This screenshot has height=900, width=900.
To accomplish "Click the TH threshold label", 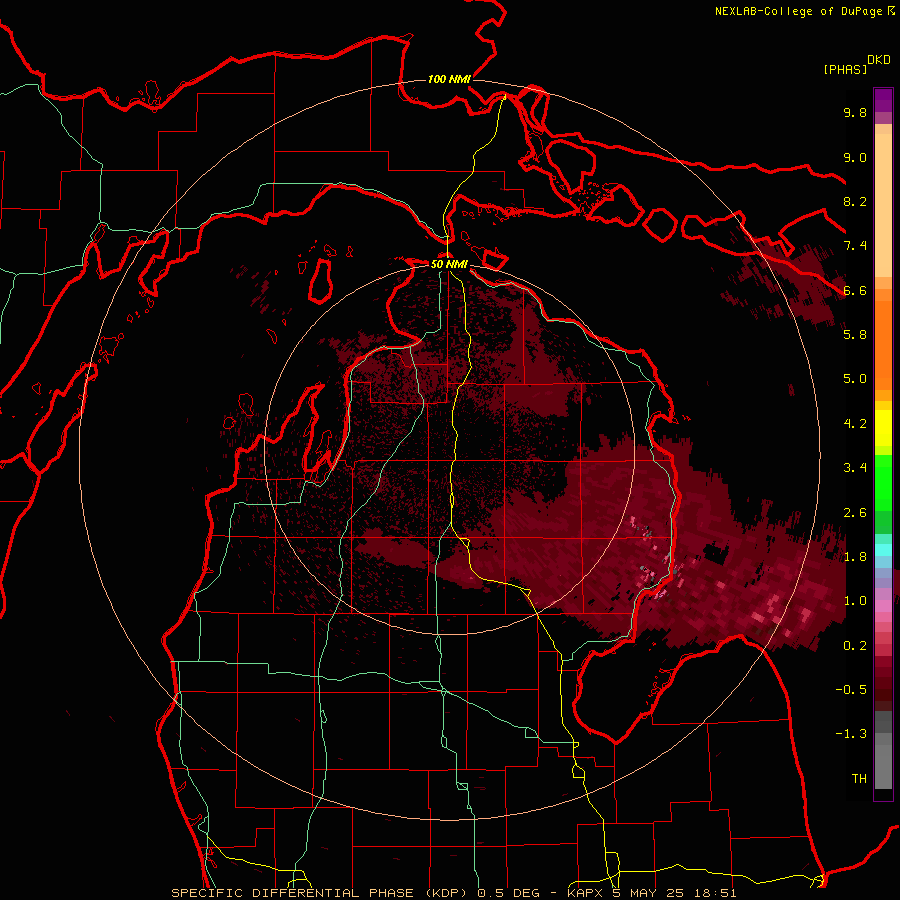I will pos(859,779).
